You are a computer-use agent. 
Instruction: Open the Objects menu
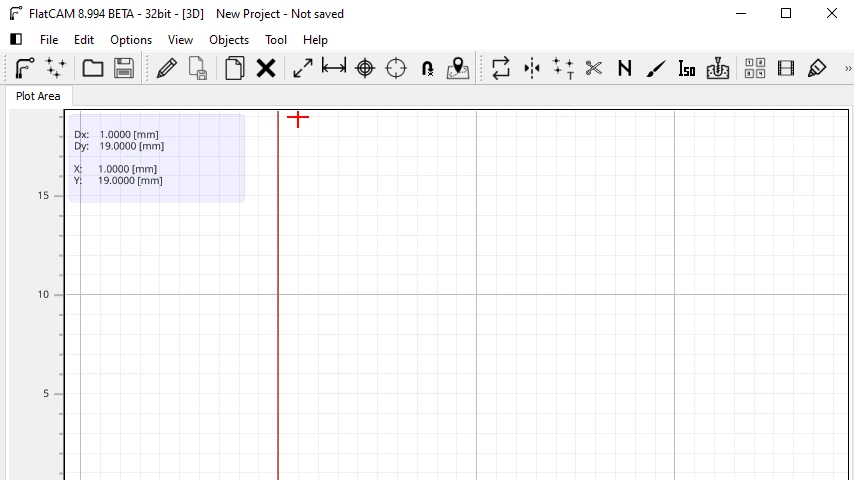coord(229,40)
